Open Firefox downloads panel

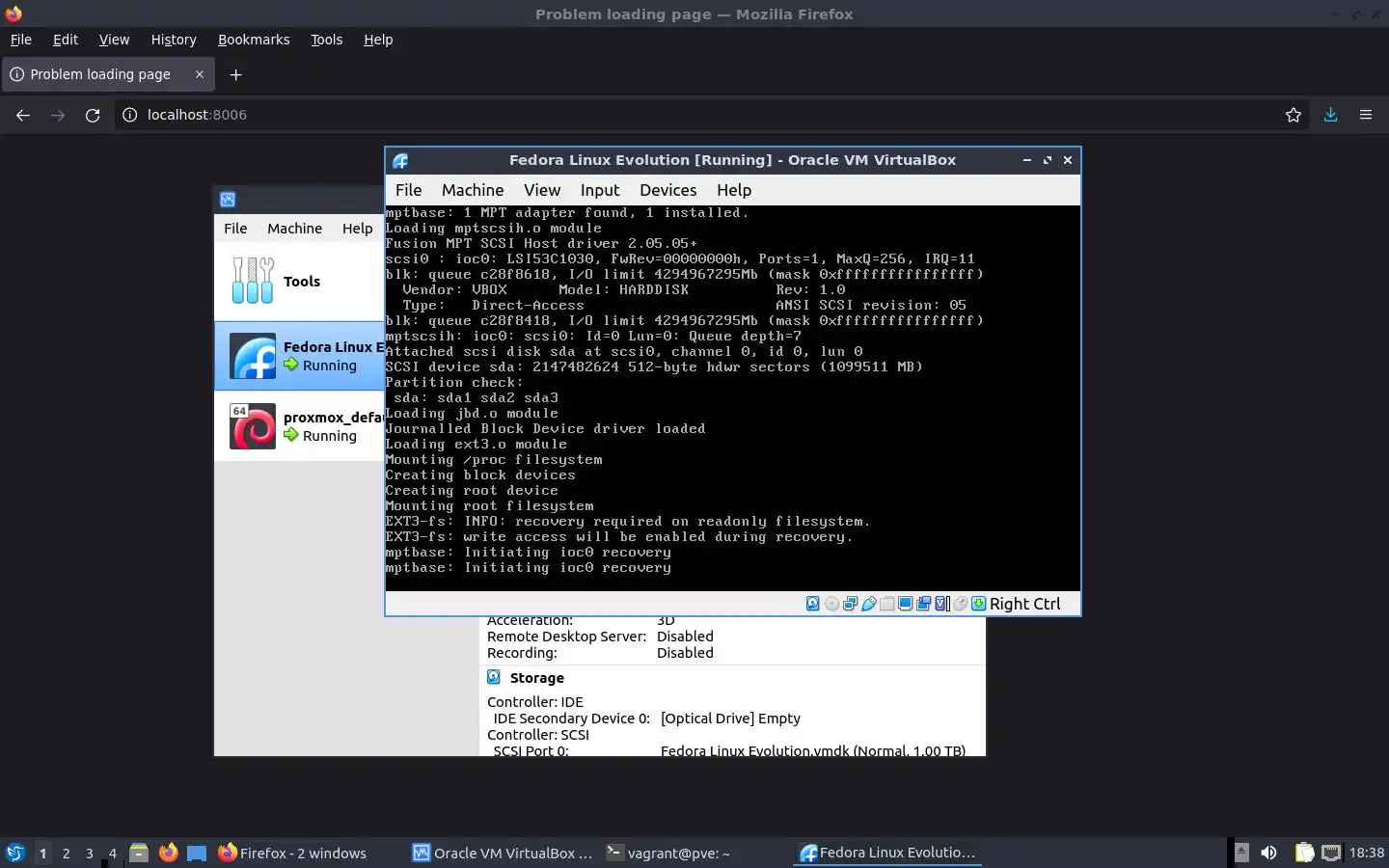tap(1330, 115)
